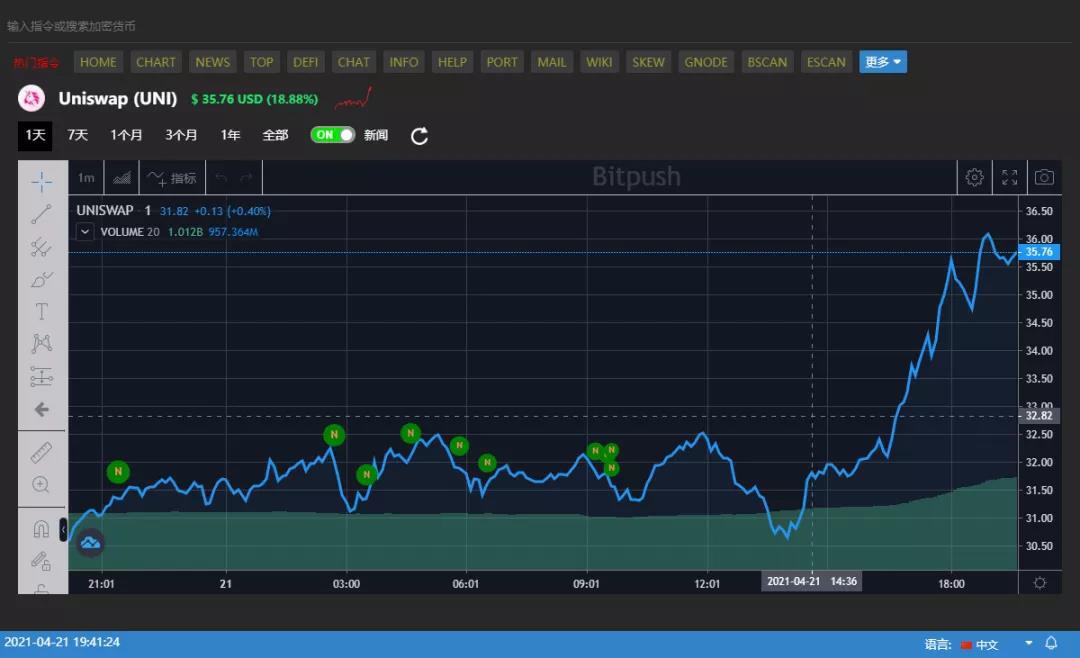Select the brush drawing tool
Viewport: 1080px width, 658px height.
(41, 280)
